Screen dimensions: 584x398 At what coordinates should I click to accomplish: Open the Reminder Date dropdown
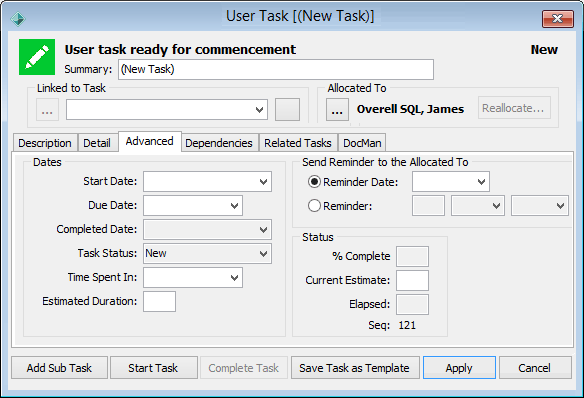481,182
